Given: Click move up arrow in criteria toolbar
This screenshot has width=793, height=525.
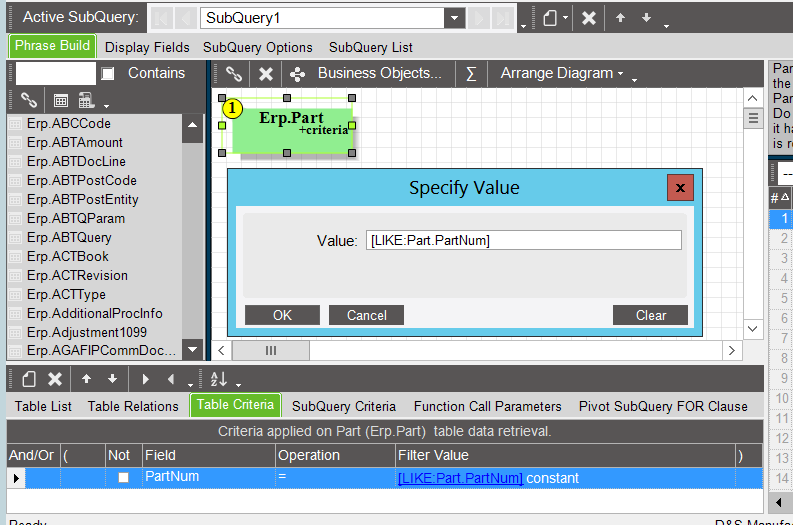Looking at the screenshot, I should 86,378.
